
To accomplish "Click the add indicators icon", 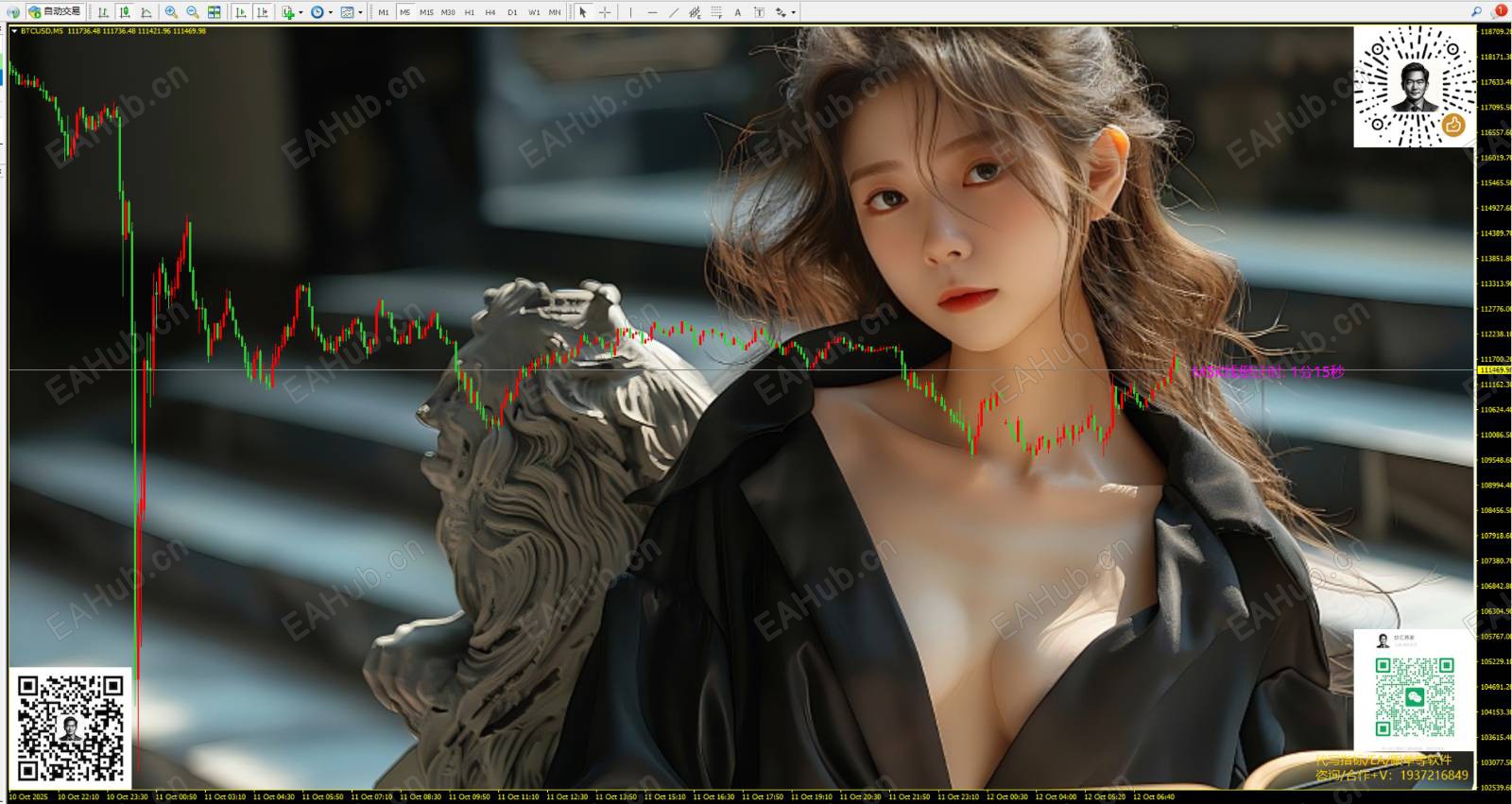I will (287, 12).
